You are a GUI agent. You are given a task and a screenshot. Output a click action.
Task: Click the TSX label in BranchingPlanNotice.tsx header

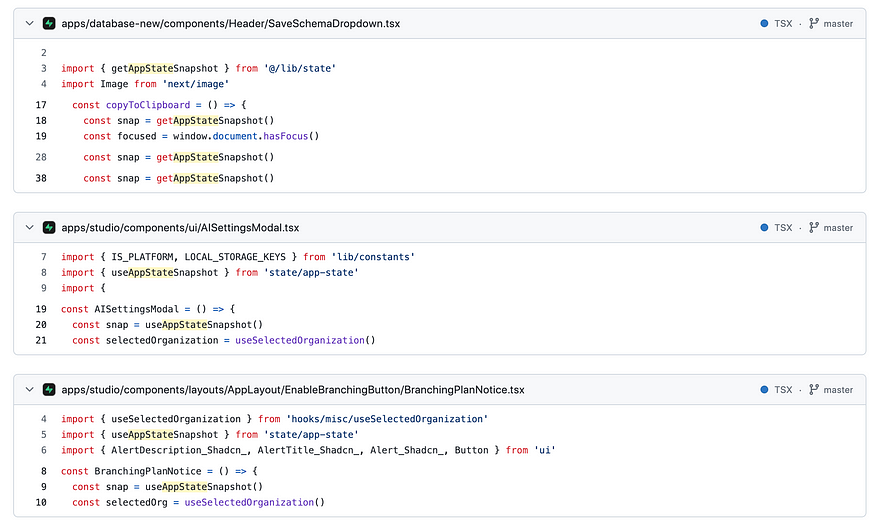point(783,389)
